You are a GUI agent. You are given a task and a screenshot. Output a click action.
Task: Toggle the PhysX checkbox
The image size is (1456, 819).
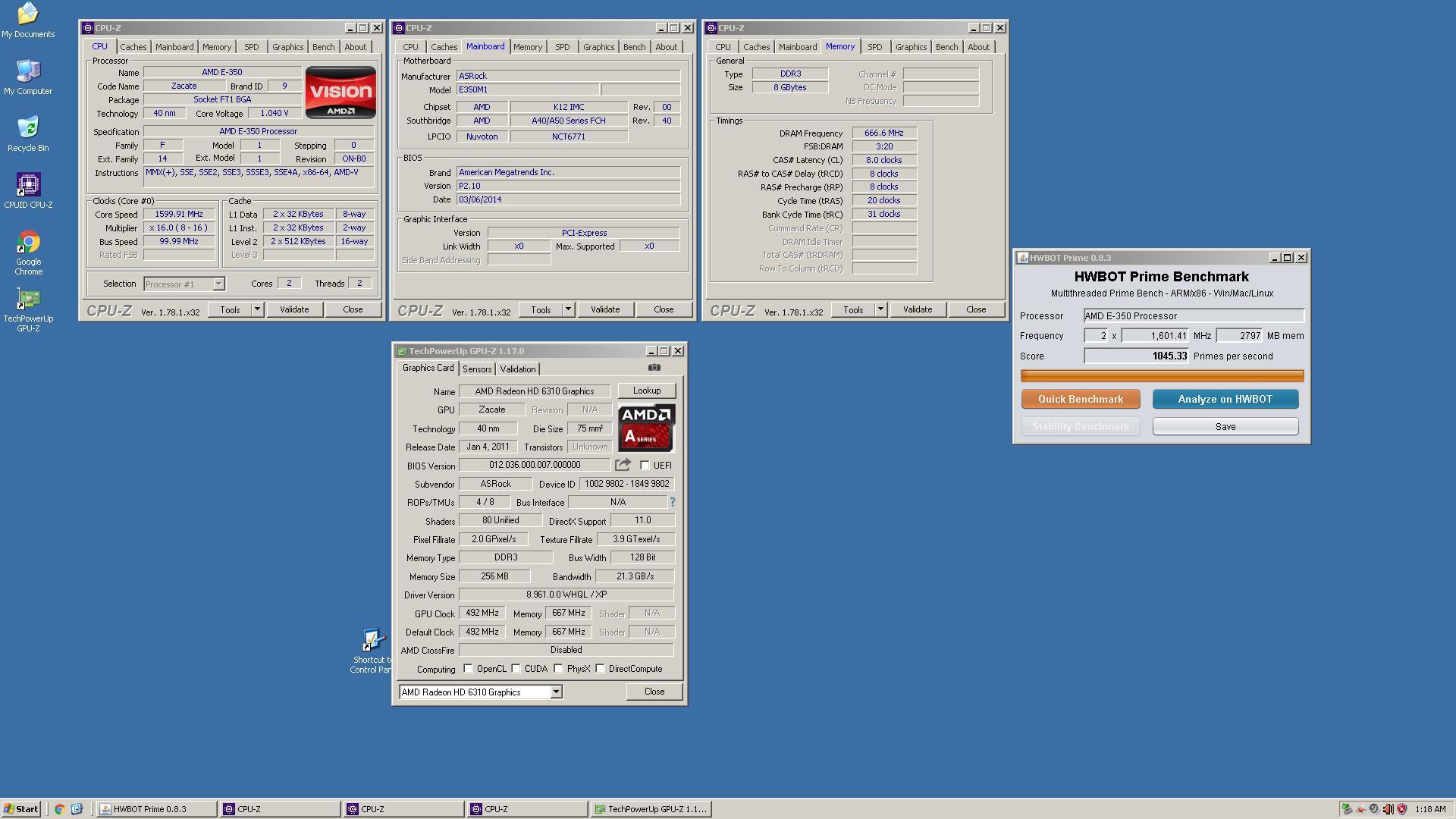pos(558,669)
